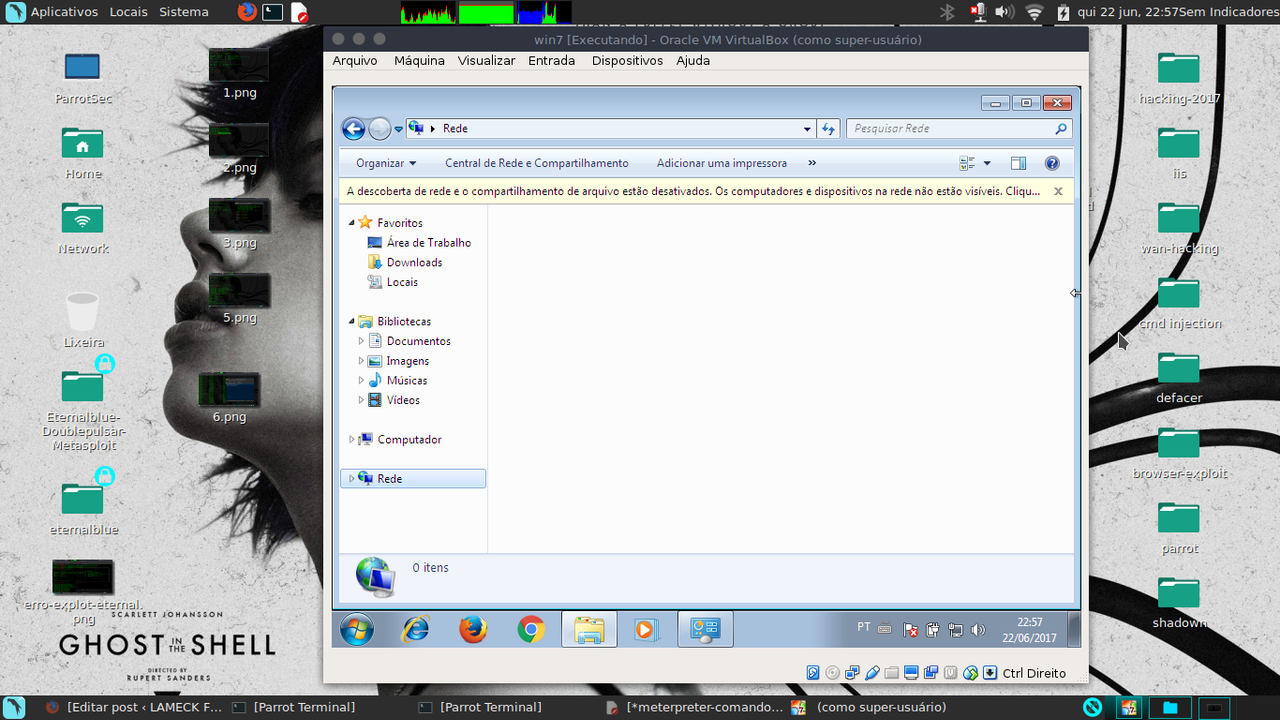Open the Máquina menu in VirtualBox
This screenshot has width=1280, height=720.
[x=419, y=60]
